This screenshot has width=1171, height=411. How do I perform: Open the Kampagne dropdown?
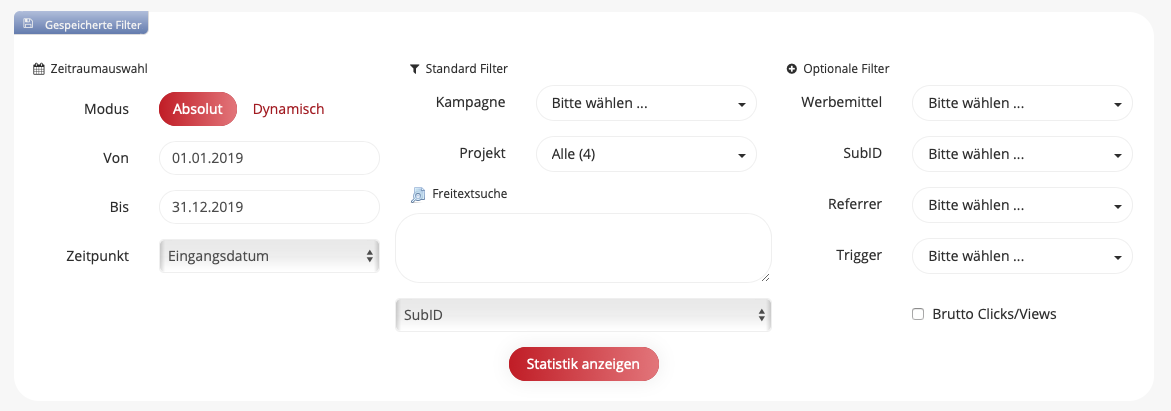[x=646, y=103]
